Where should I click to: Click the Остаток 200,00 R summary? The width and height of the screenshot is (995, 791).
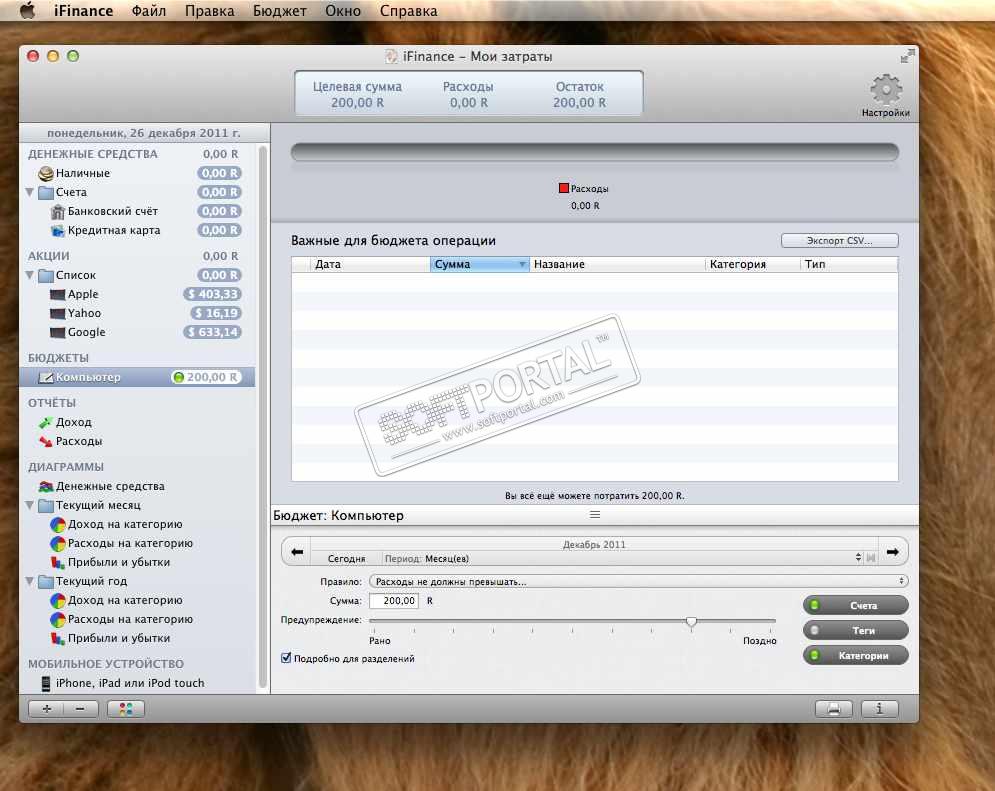point(579,95)
